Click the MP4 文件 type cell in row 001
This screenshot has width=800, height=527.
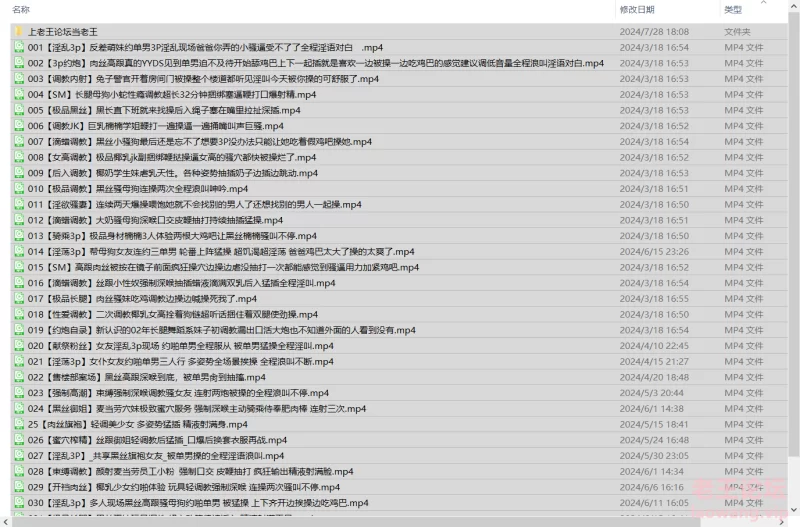[x=744, y=47]
